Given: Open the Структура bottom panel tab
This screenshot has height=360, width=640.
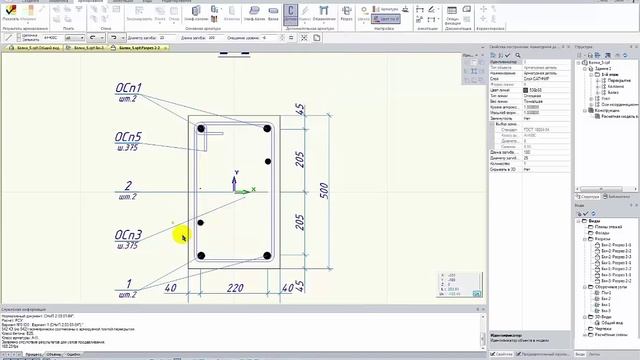Looking at the screenshot, I should [587, 197].
